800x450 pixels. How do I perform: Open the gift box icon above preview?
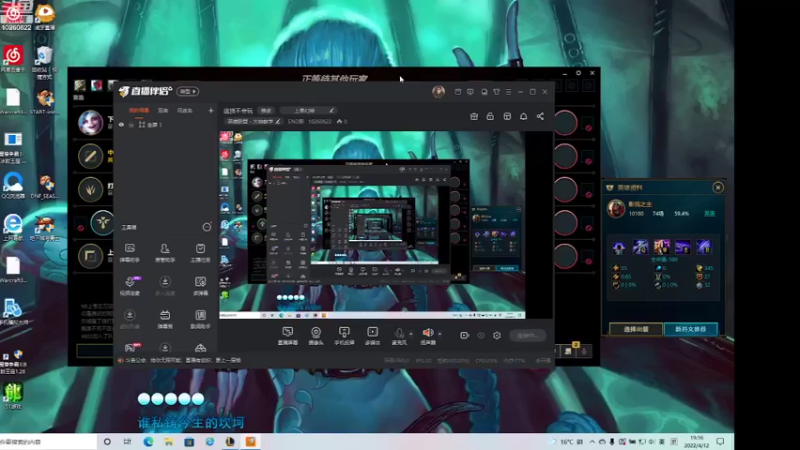click(x=474, y=116)
